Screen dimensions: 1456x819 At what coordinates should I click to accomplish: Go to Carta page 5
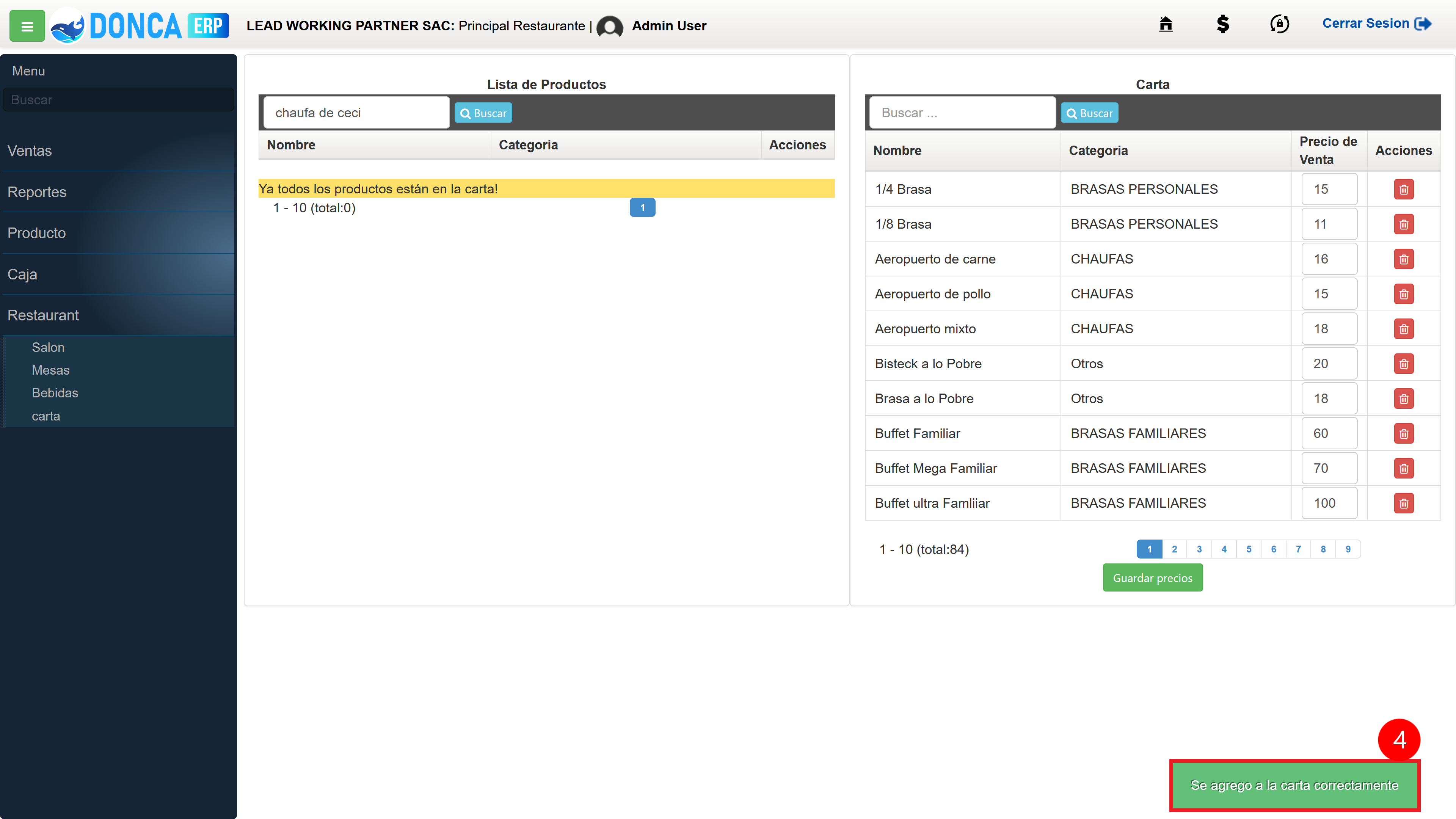click(x=1249, y=549)
